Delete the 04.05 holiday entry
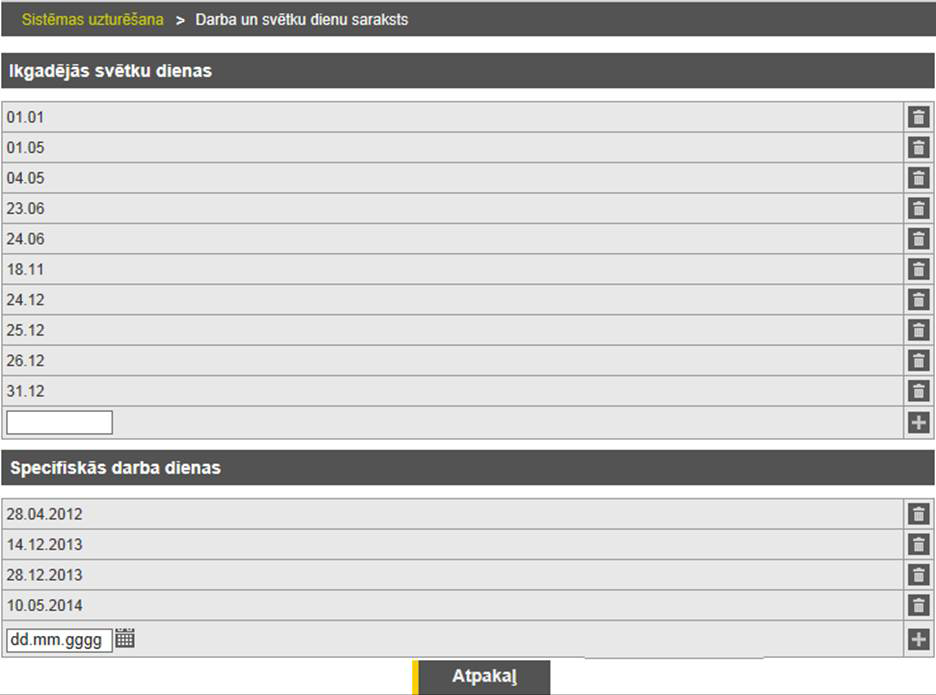The height and width of the screenshot is (695, 936). tap(918, 178)
